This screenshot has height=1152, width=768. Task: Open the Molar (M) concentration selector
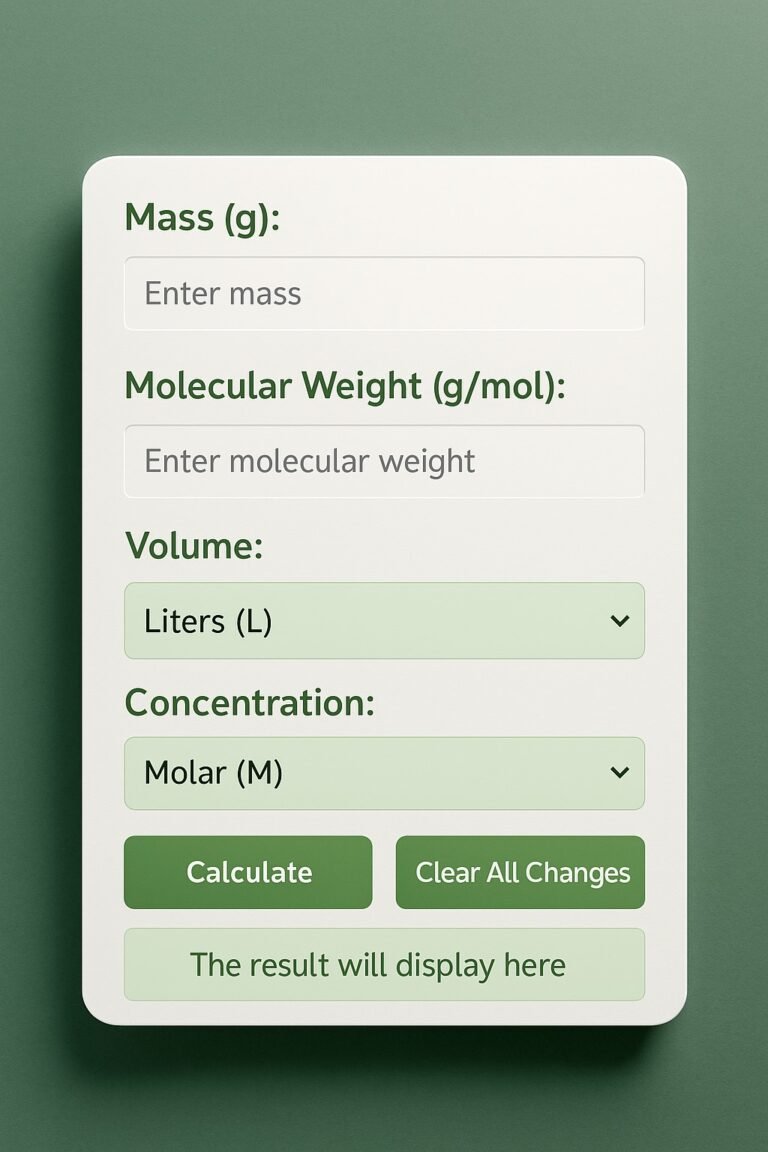[384, 773]
